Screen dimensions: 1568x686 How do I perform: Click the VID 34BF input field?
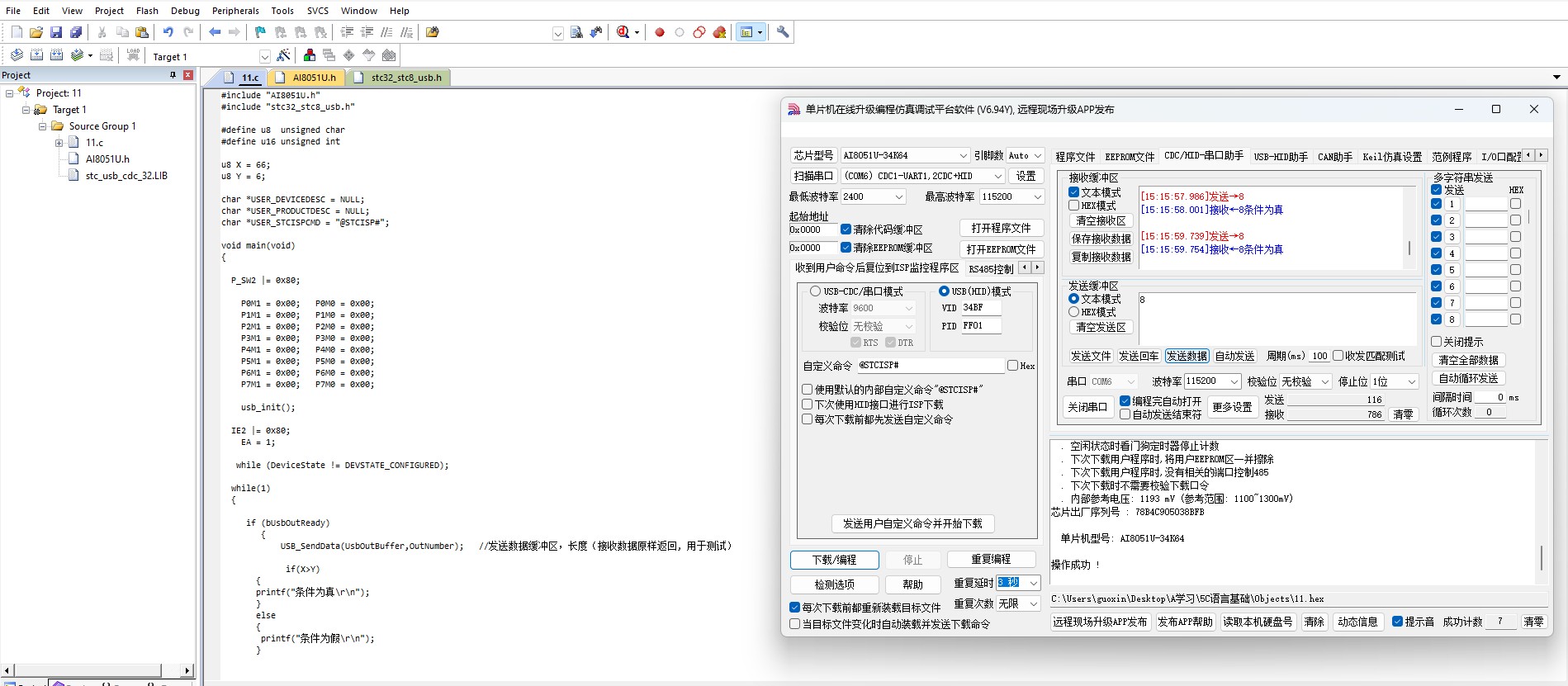981,307
